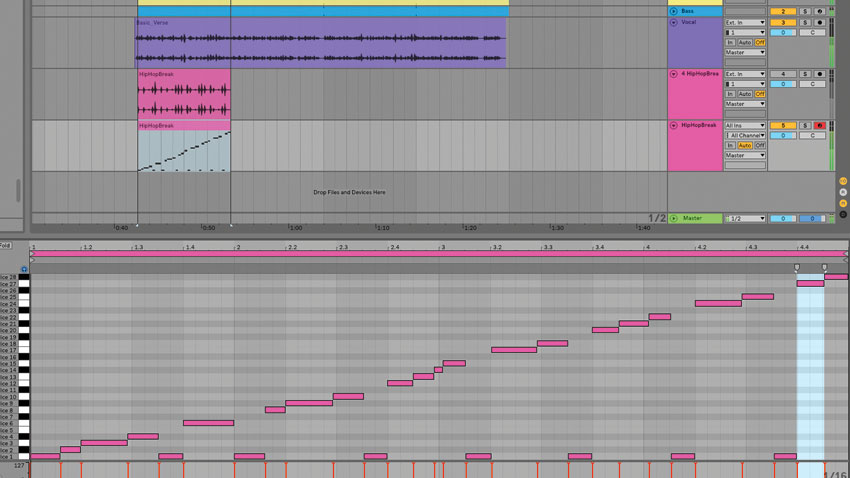Click the Master track label
Viewport: 850px width, 478px height.
(692, 218)
